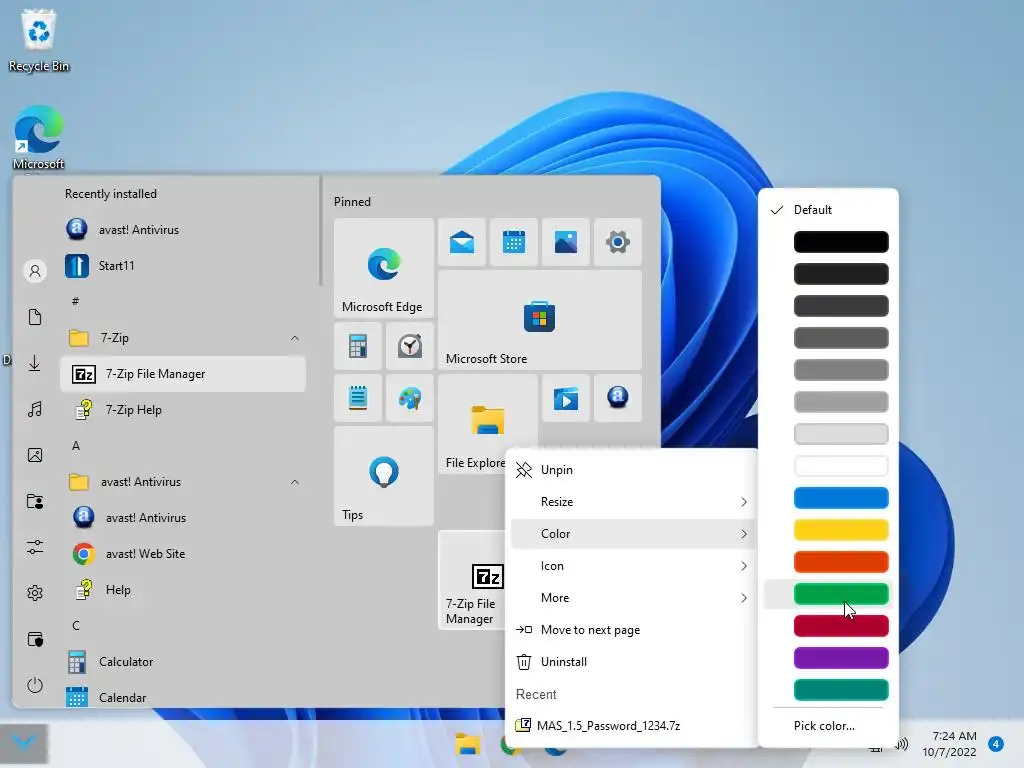Viewport: 1024px width, 768px height.
Task: Pick the orange-red color swatch
Action: point(841,562)
